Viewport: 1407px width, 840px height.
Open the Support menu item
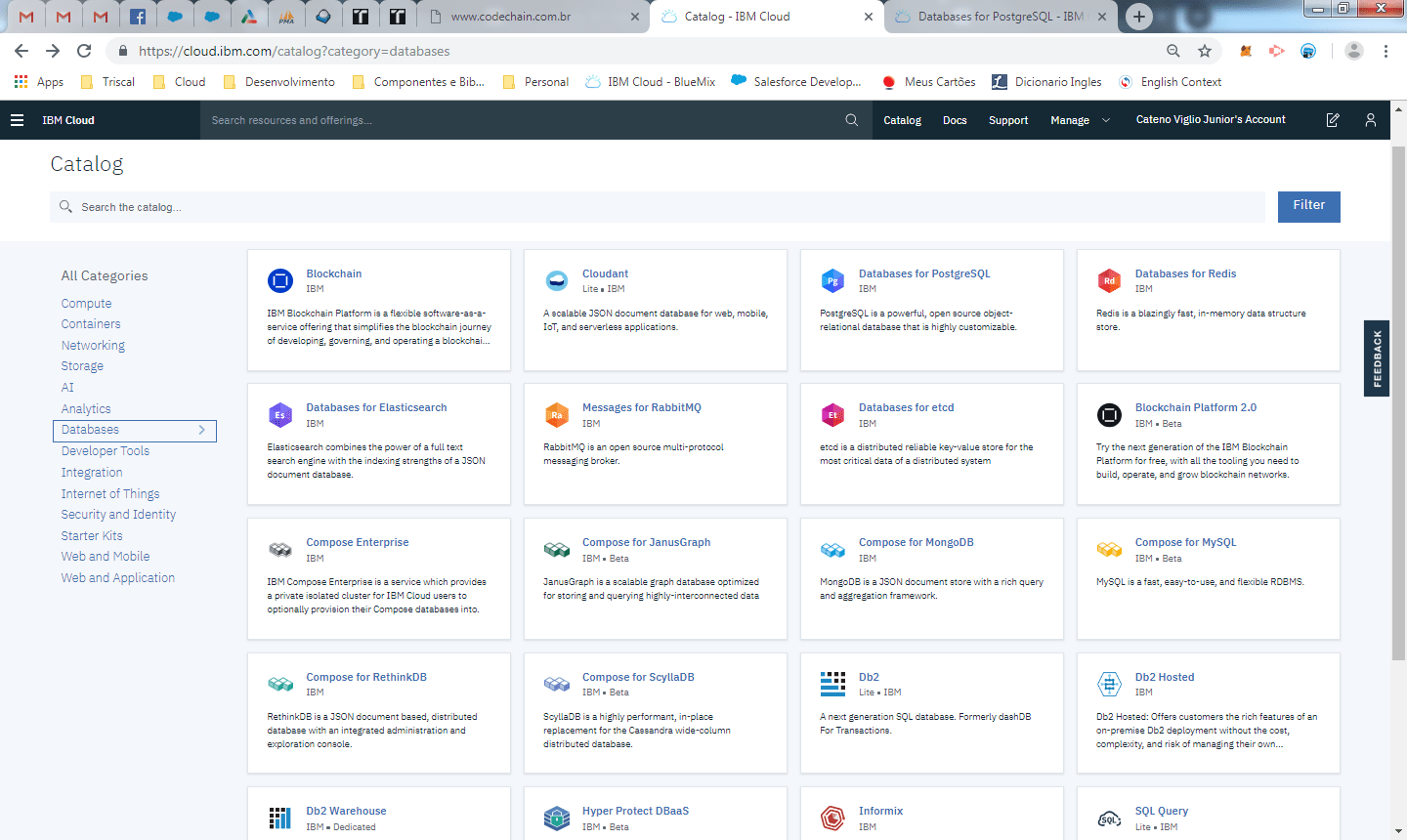pos(1008,120)
